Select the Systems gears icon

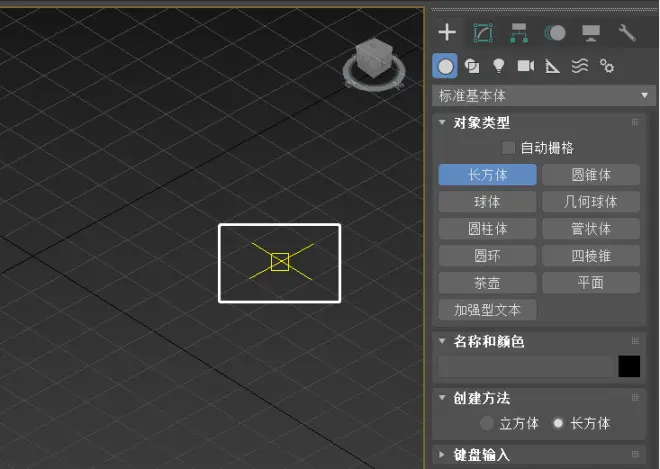click(x=607, y=66)
